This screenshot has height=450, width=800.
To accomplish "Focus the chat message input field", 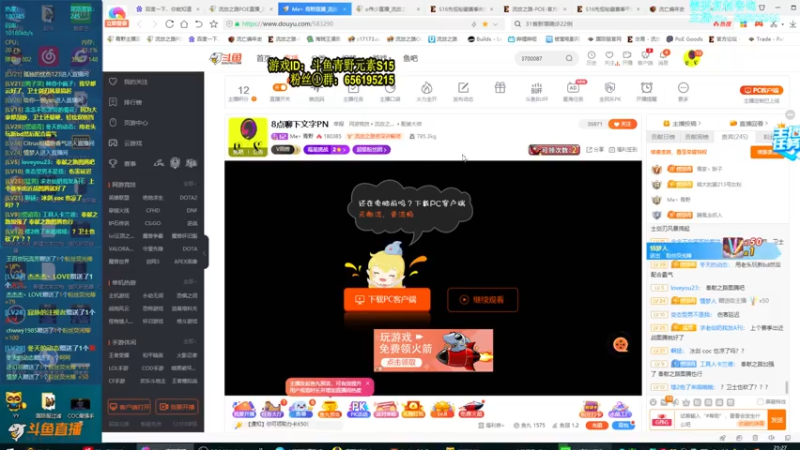I will tap(721, 420).
